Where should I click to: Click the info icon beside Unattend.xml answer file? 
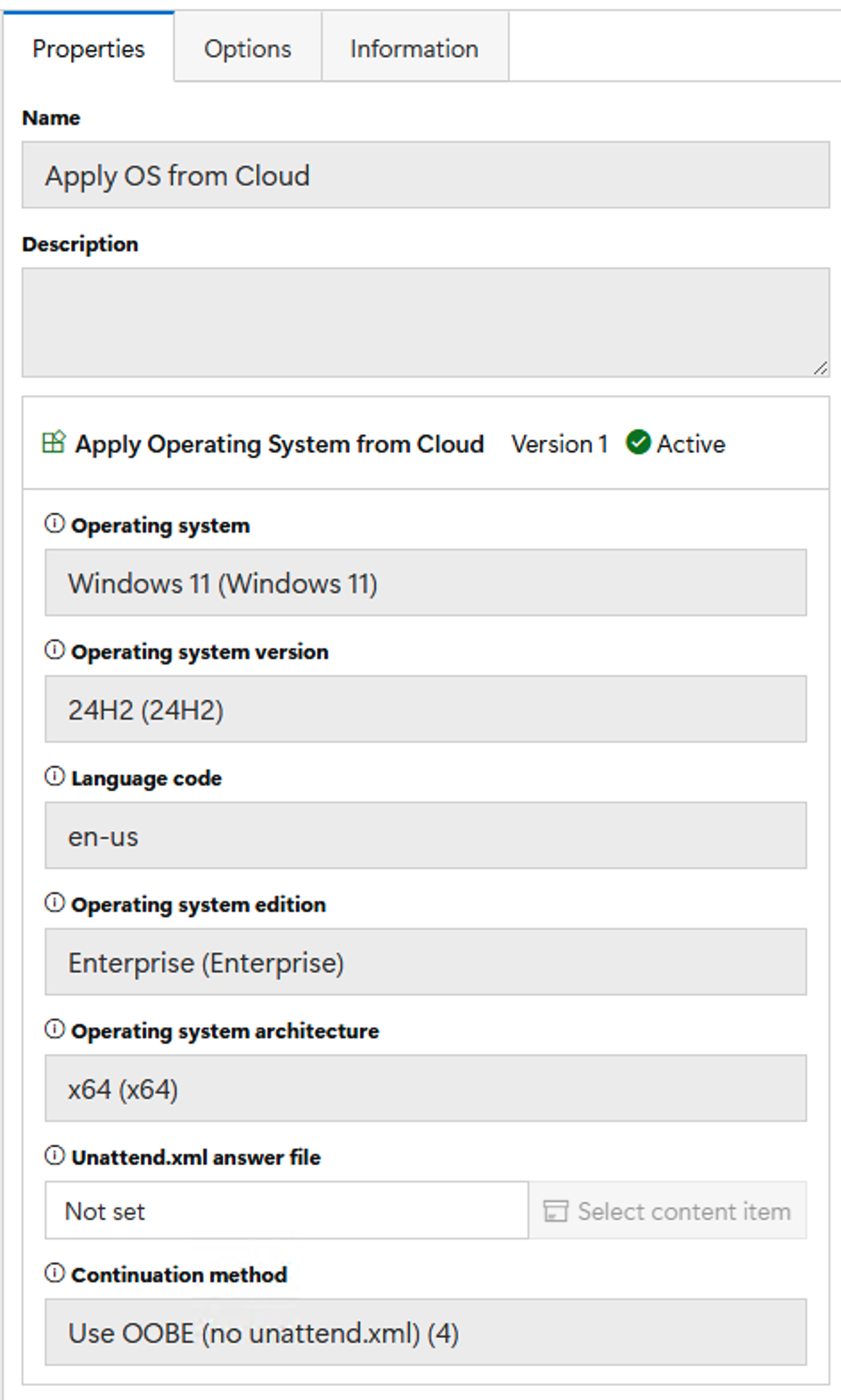pos(54,1156)
